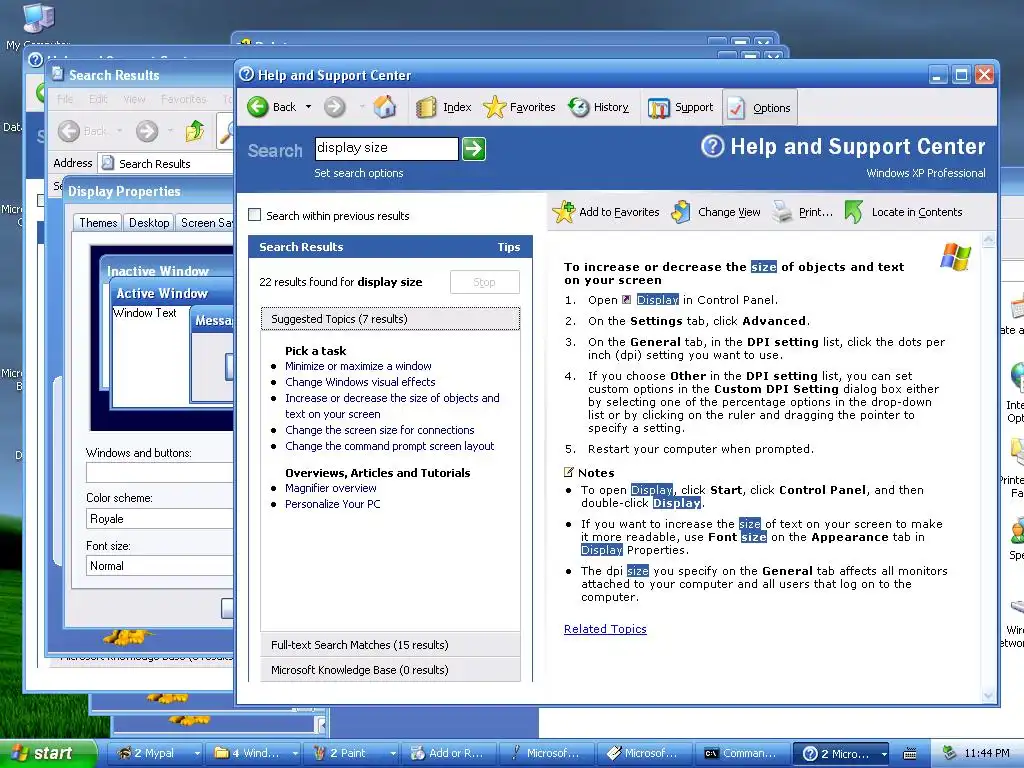Open the 2 Mypal taskbar group dropdown
Screen dimensions: 1024x768
(197, 753)
